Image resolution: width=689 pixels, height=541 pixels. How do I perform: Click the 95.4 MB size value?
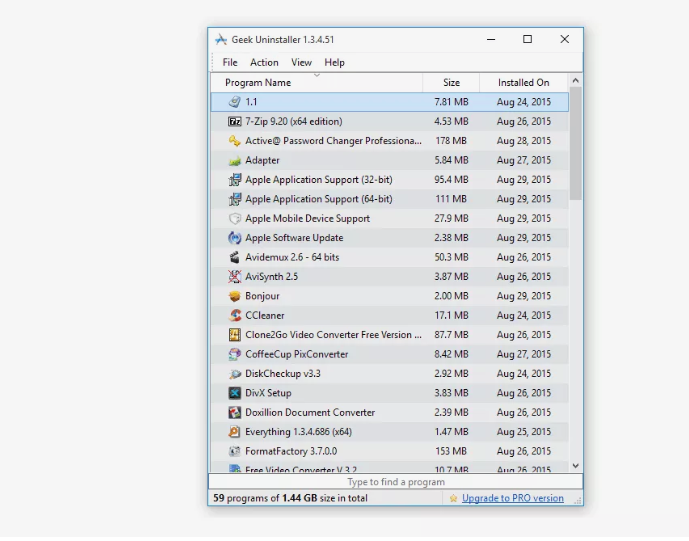point(451,180)
